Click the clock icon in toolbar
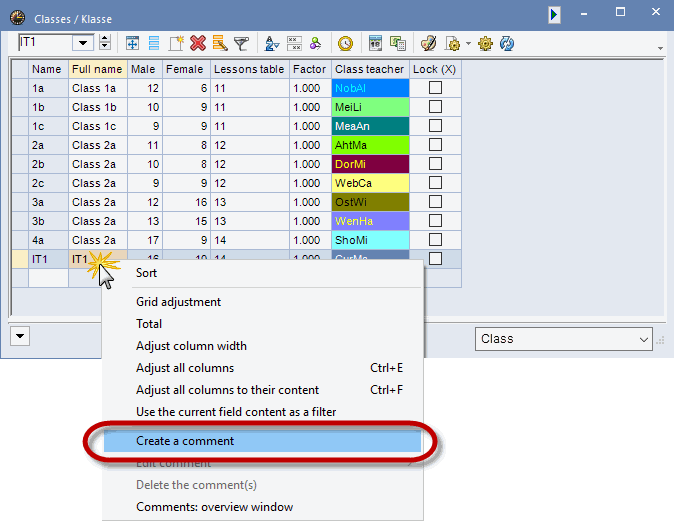Screen dimensions: 674x521 [x=345, y=43]
